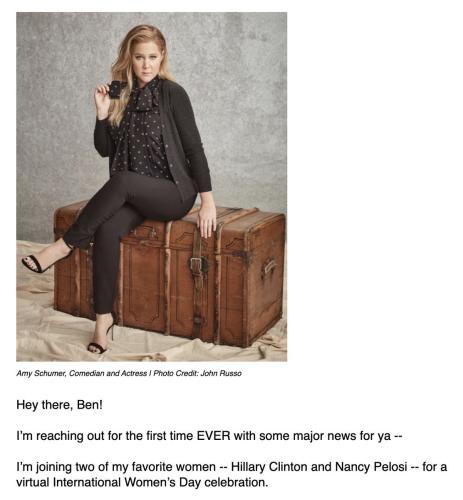Click the word 'virtual' in the last line

[33, 482]
